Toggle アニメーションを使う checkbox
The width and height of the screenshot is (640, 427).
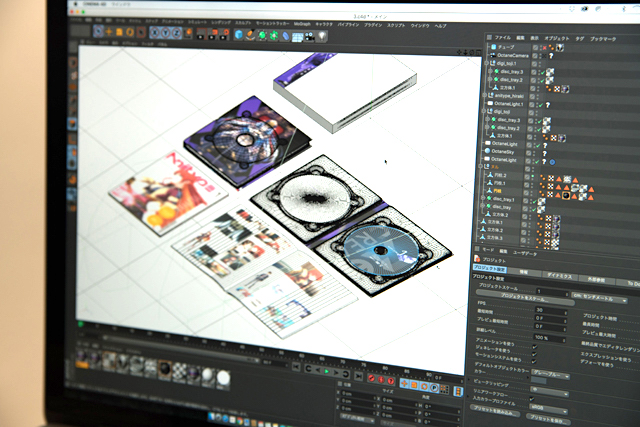pos(535,347)
